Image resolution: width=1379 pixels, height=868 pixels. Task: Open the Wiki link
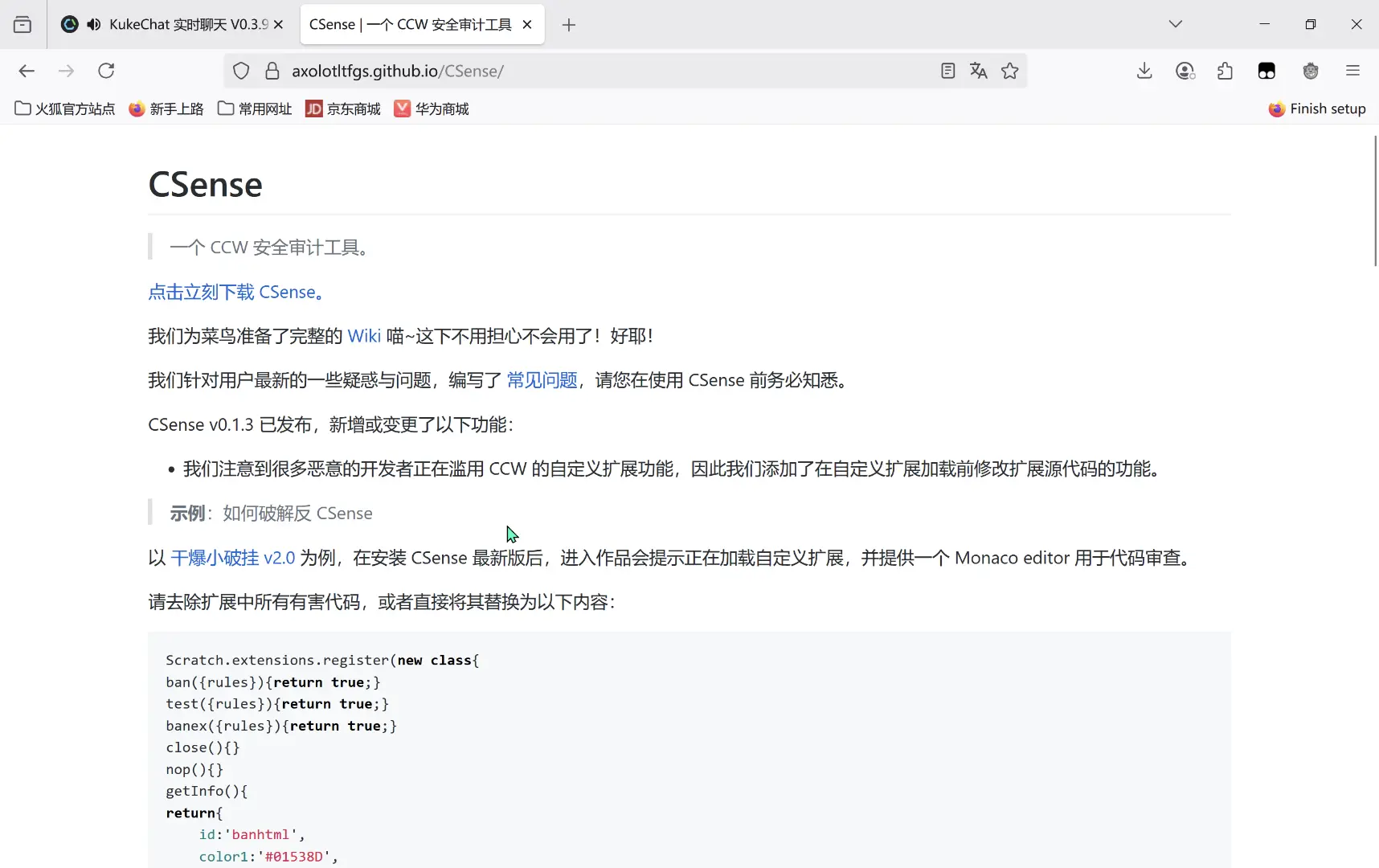click(364, 336)
